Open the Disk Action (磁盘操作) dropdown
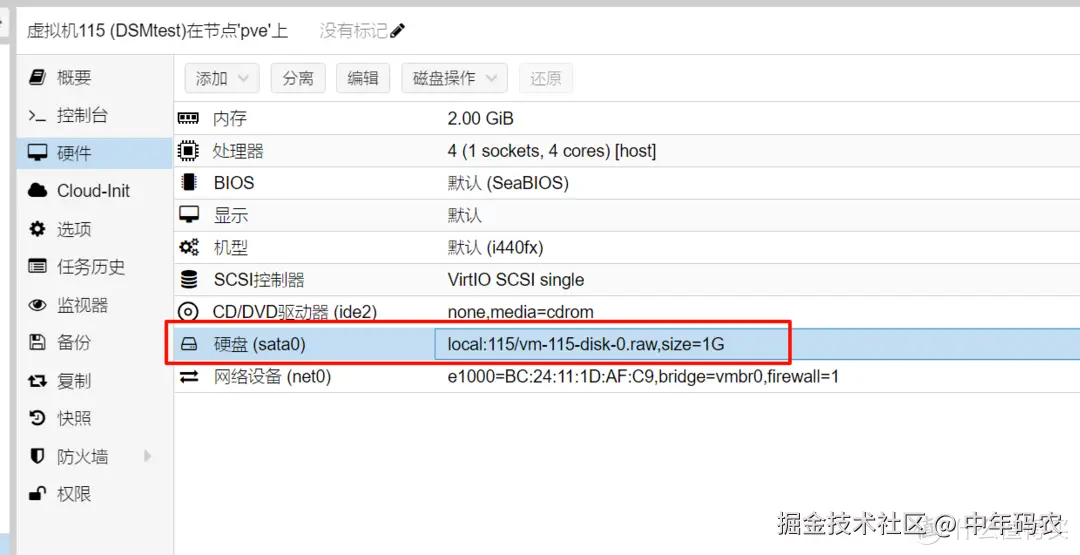Viewport: 1080px width, 555px height. pos(455,78)
